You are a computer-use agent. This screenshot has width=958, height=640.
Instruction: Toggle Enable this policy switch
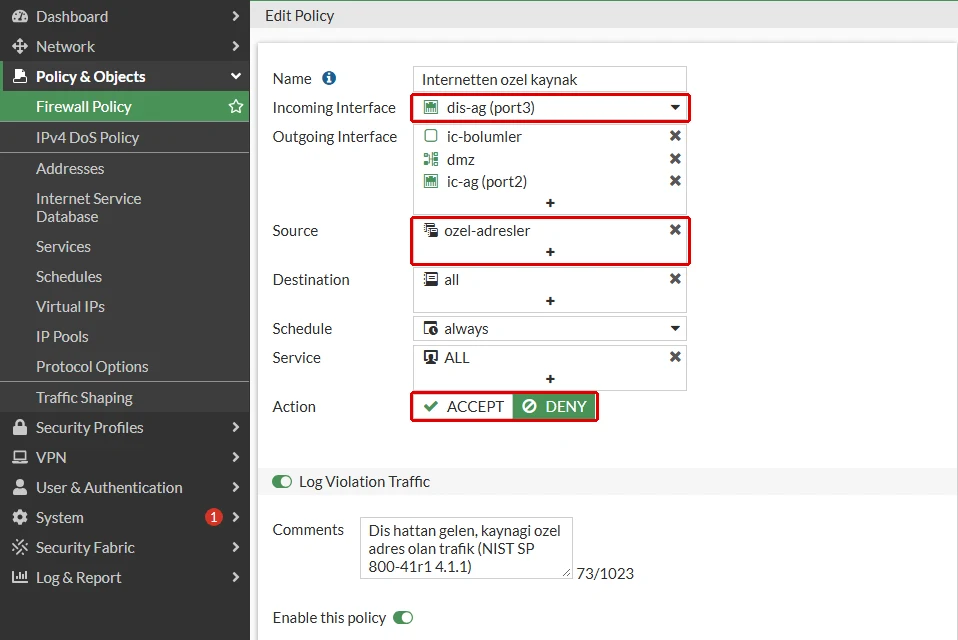pos(403,617)
